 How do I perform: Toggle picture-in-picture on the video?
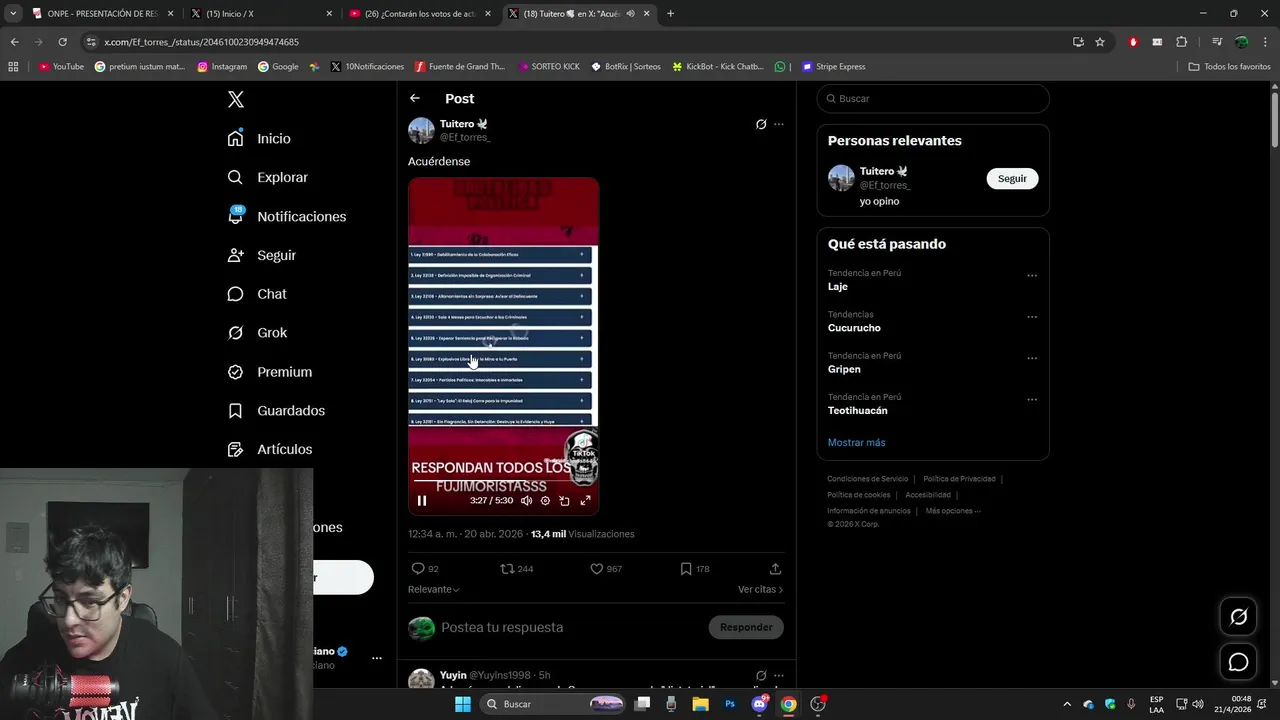pyautogui.click(x=564, y=501)
